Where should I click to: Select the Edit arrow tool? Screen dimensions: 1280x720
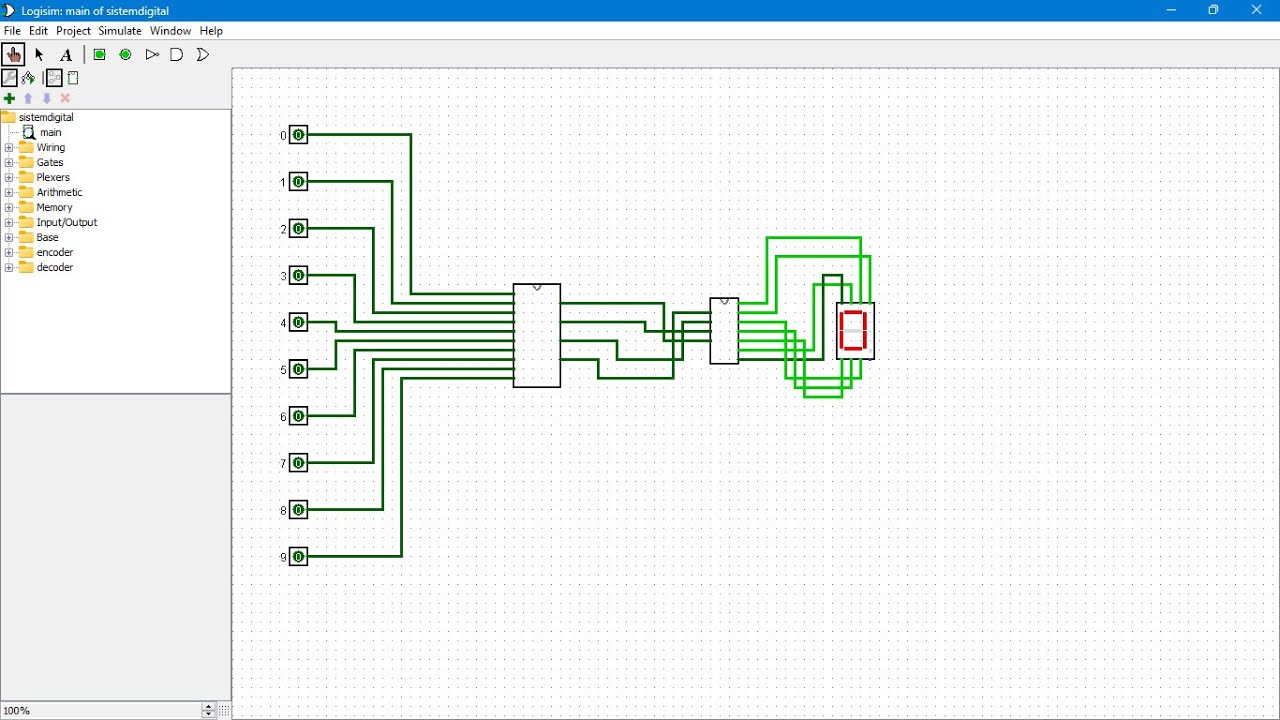pyautogui.click(x=39, y=55)
